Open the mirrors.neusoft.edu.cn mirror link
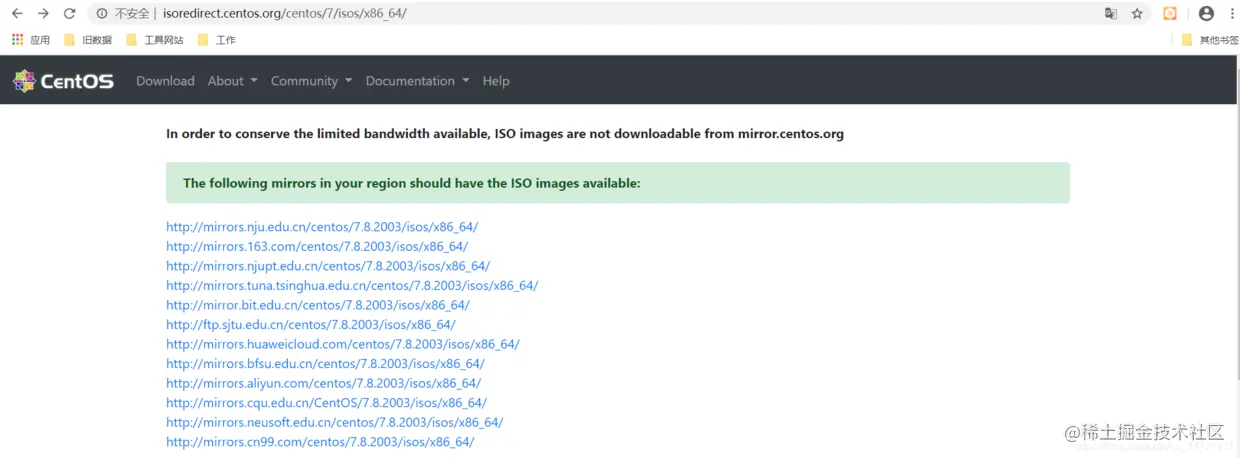Screen dimensions: 1240x458 (x=335, y=422)
